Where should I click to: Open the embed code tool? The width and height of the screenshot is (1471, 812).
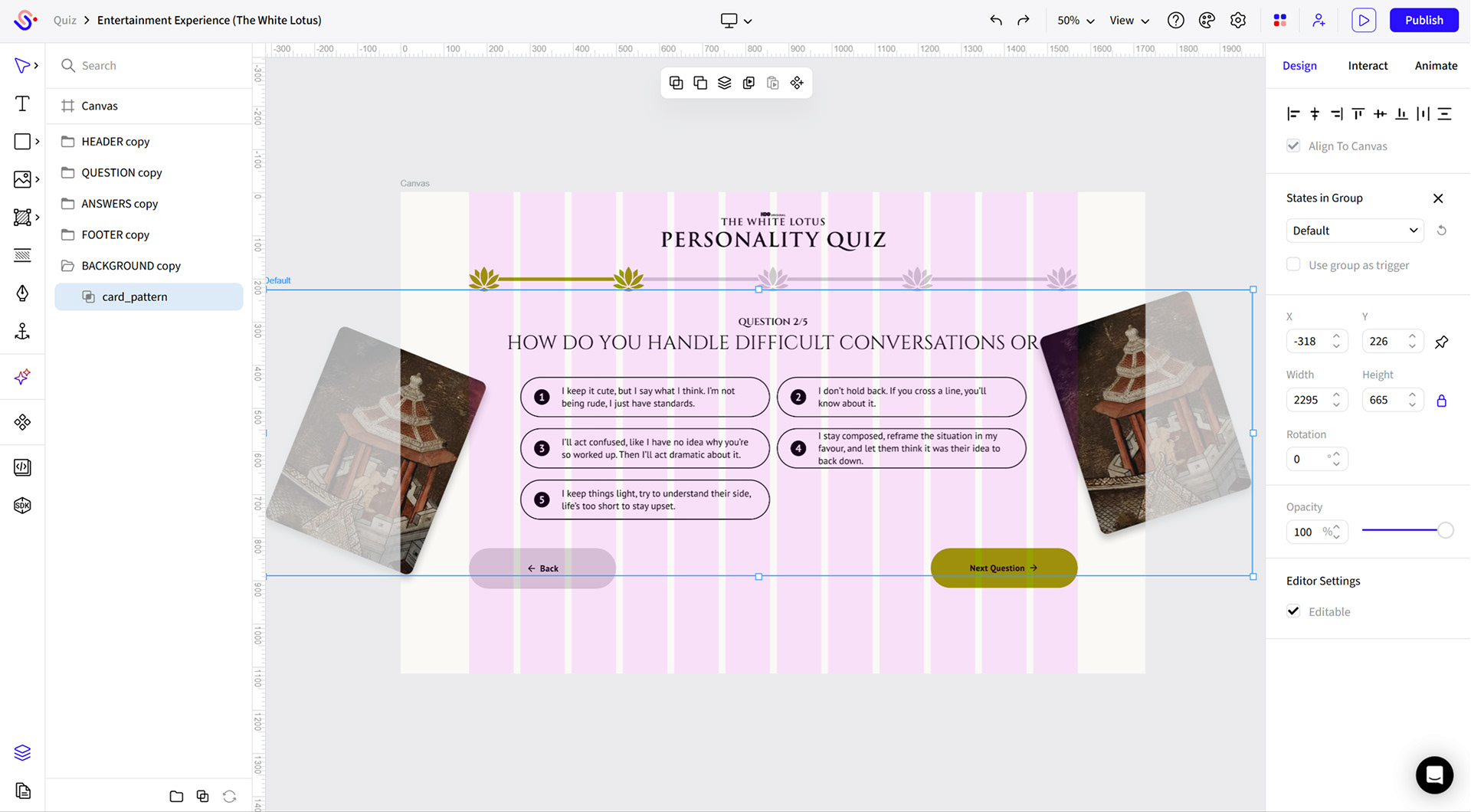pyautogui.click(x=22, y=467)
